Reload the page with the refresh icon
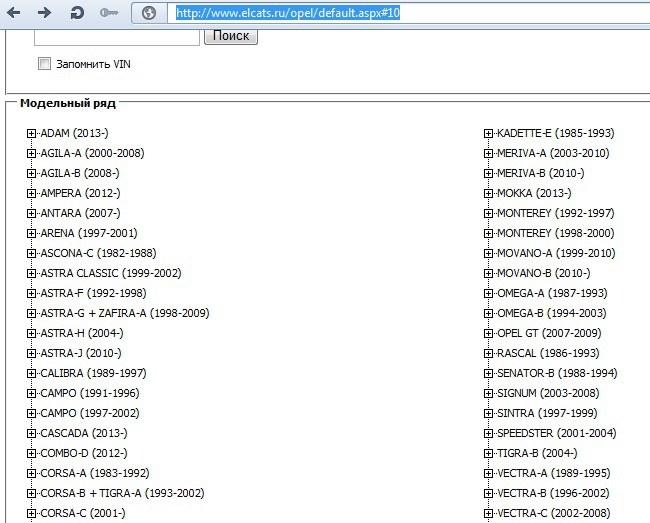The width and height of the screenshot is (650, 523). [77, 13]
